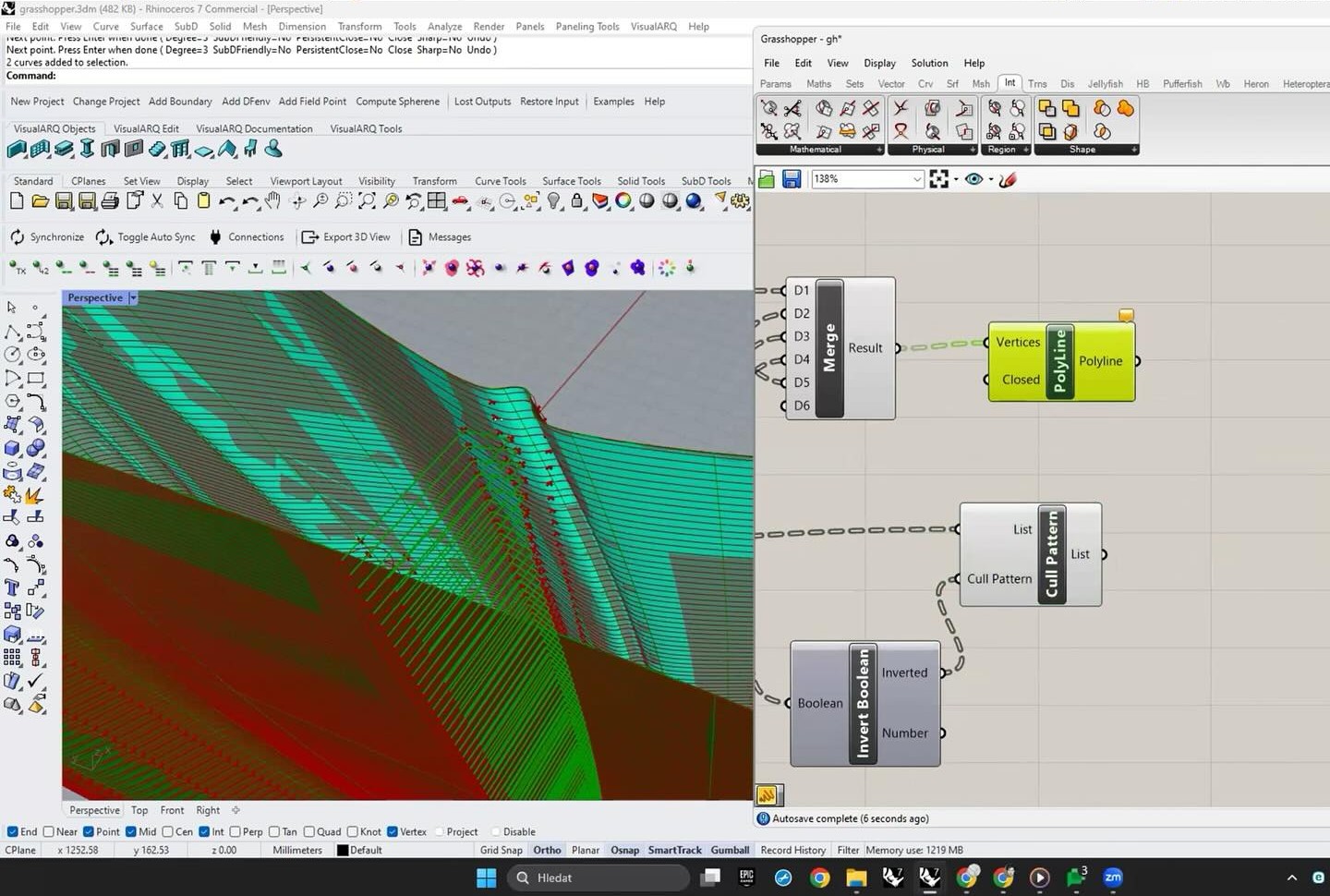
Task: Click the red car icon in Rhino toolbar
Action: click(460, 200)
